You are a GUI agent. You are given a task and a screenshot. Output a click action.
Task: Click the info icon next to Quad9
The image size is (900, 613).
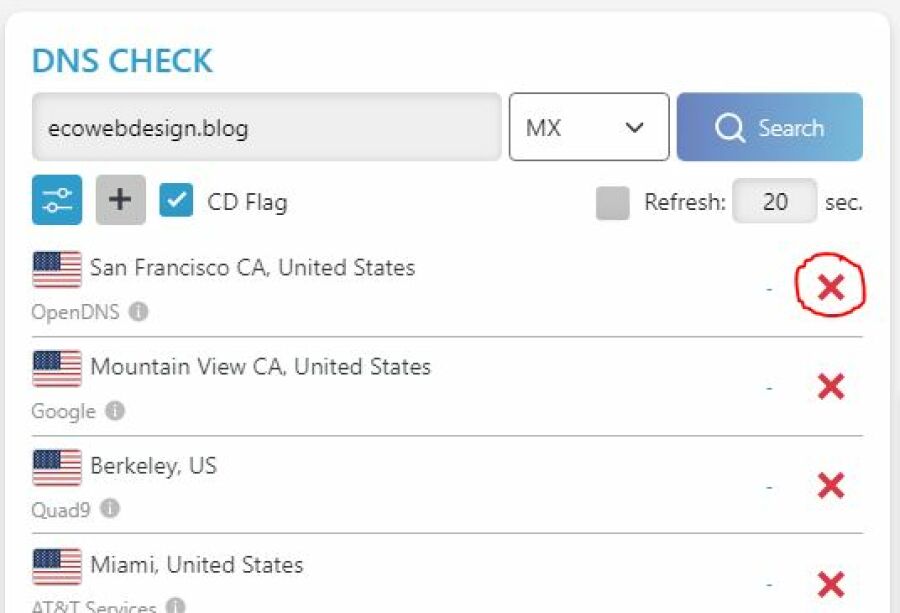[110, 509]
